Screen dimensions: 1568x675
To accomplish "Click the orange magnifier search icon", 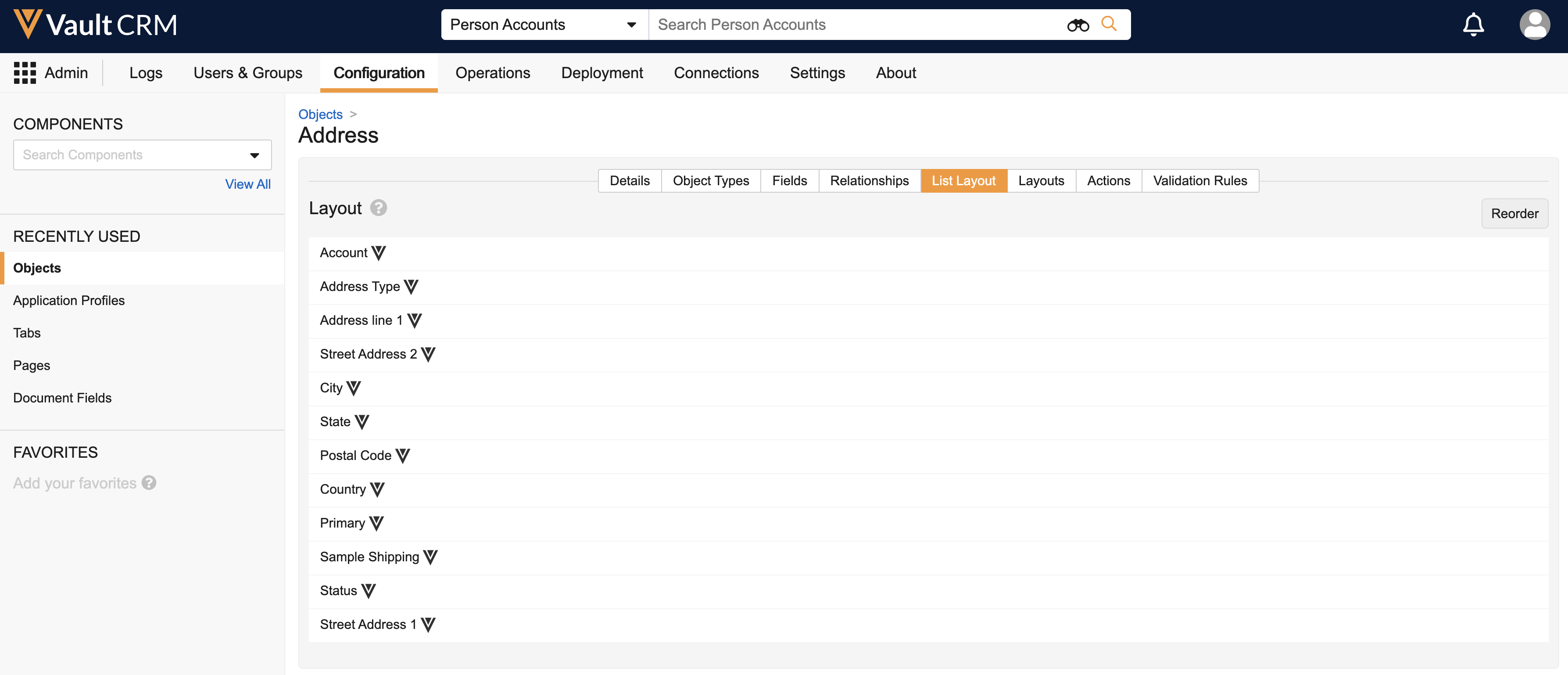I will (x=1109, y=24).
